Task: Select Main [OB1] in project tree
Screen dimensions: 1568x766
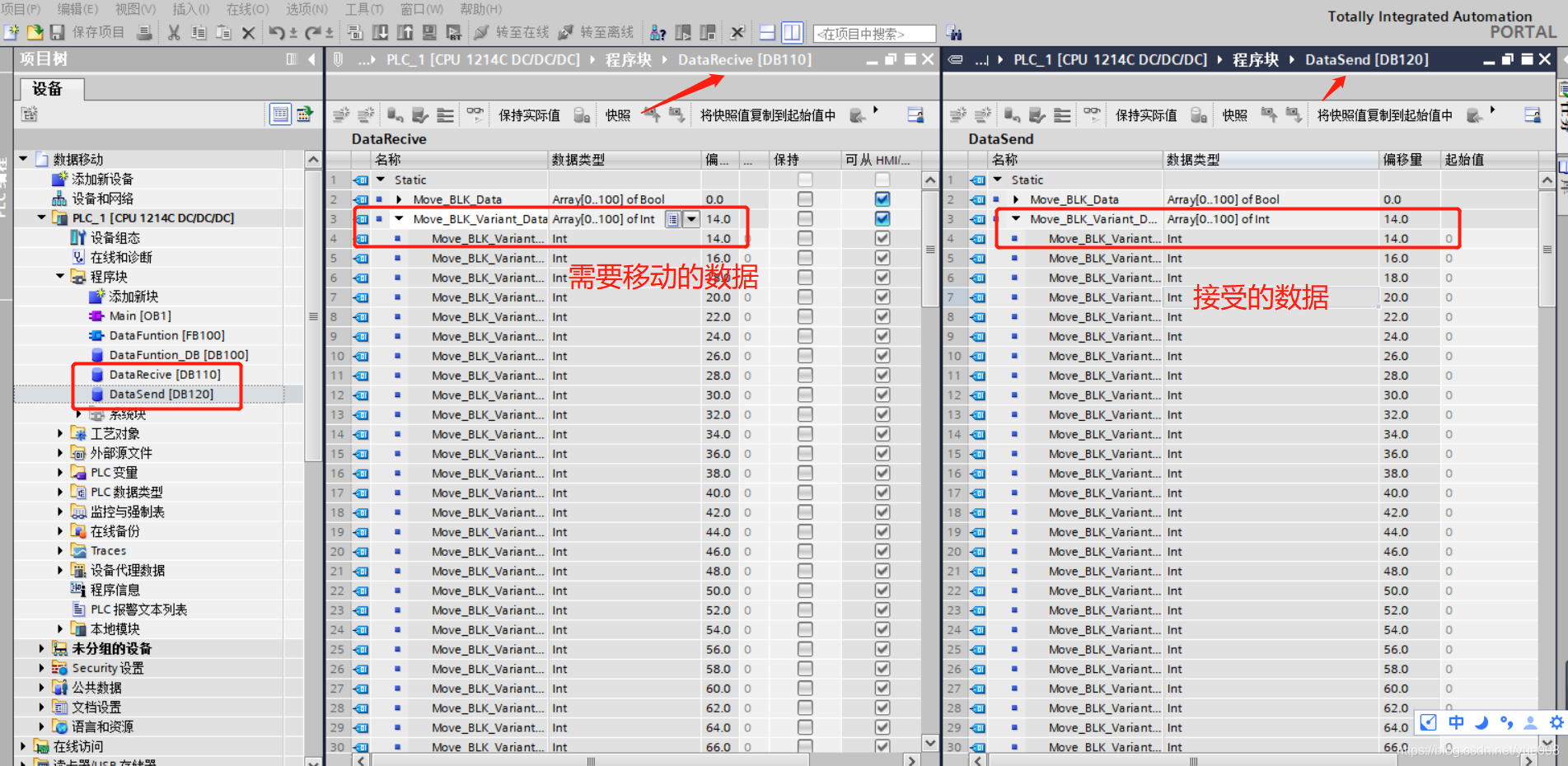Action: [x=139, y=315]
